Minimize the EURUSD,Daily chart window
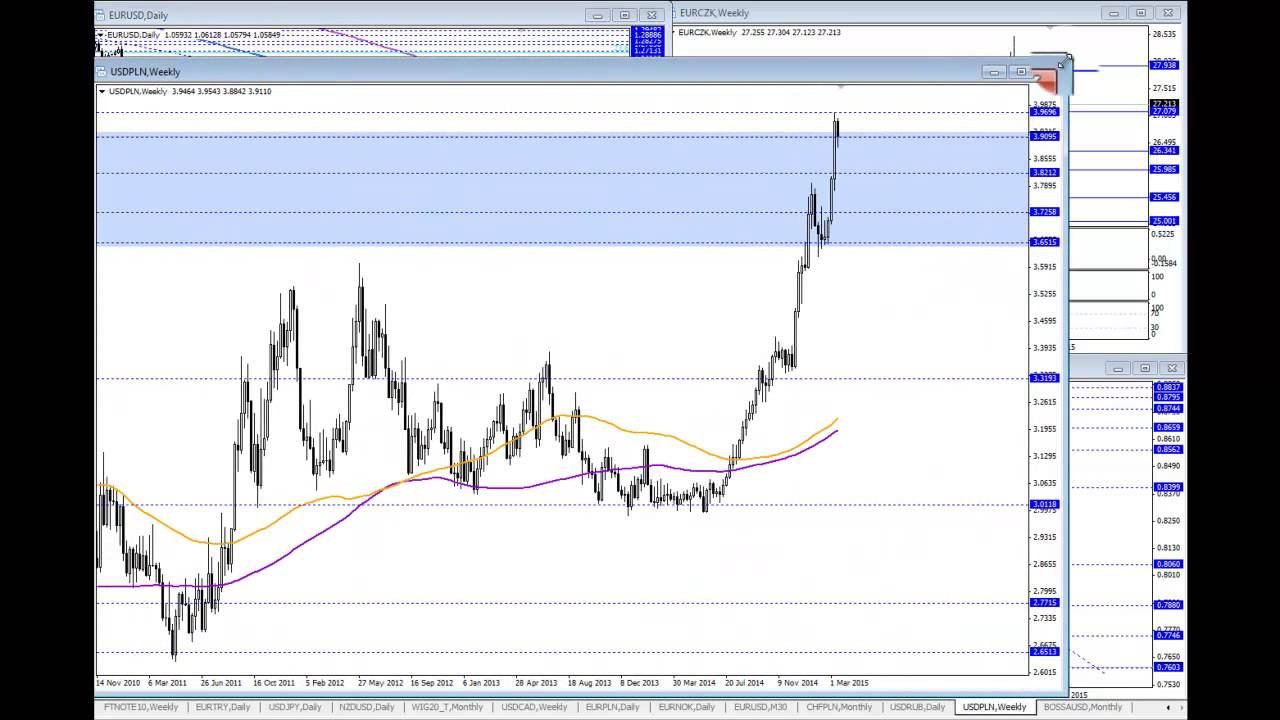1280x720 pixels. (x=598, y=15)
